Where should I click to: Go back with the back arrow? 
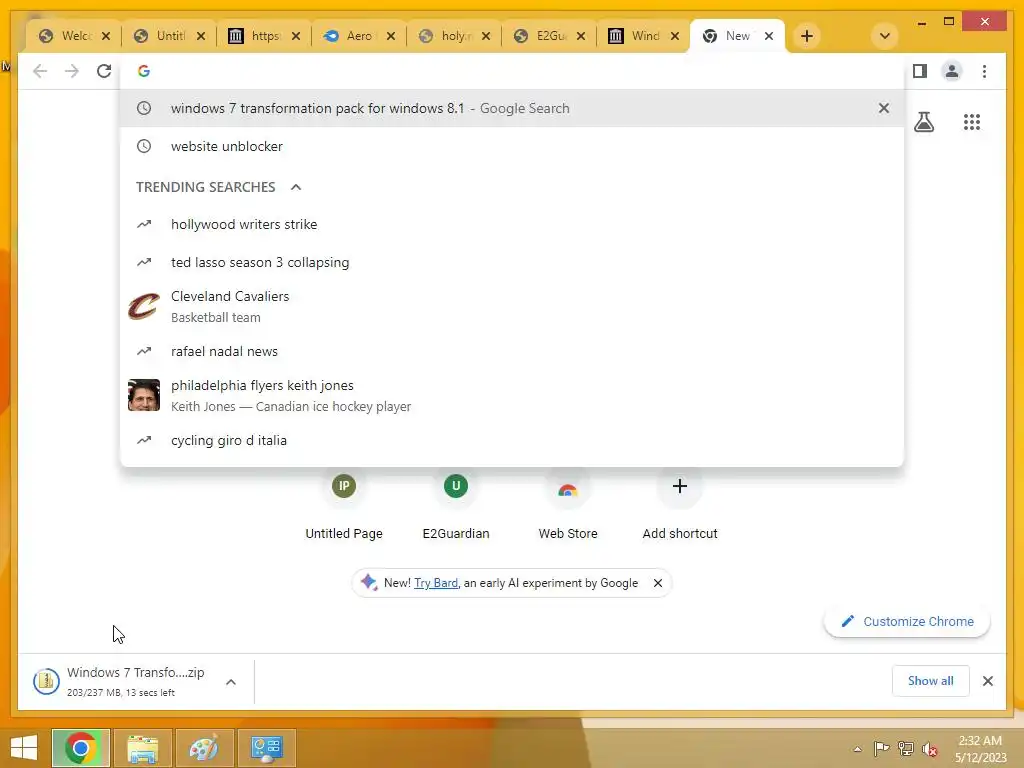(x=40, y=71)
